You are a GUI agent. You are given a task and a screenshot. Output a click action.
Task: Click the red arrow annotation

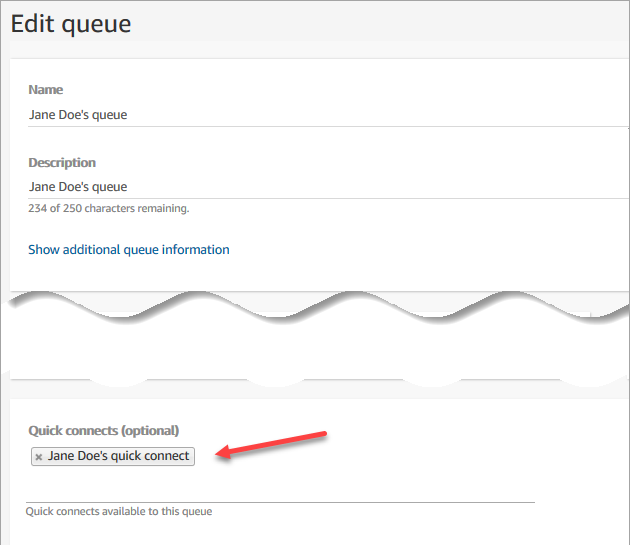[x=272, y=445]
